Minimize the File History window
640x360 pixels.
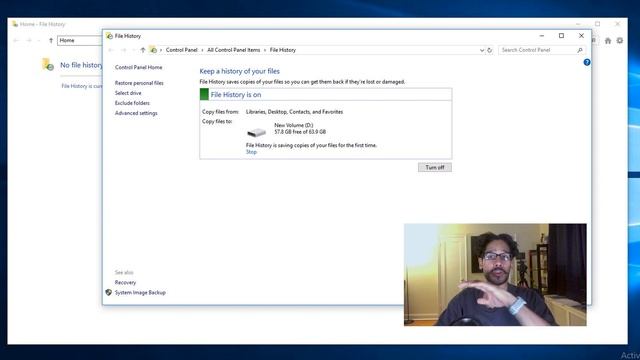(x=542, y=36)
